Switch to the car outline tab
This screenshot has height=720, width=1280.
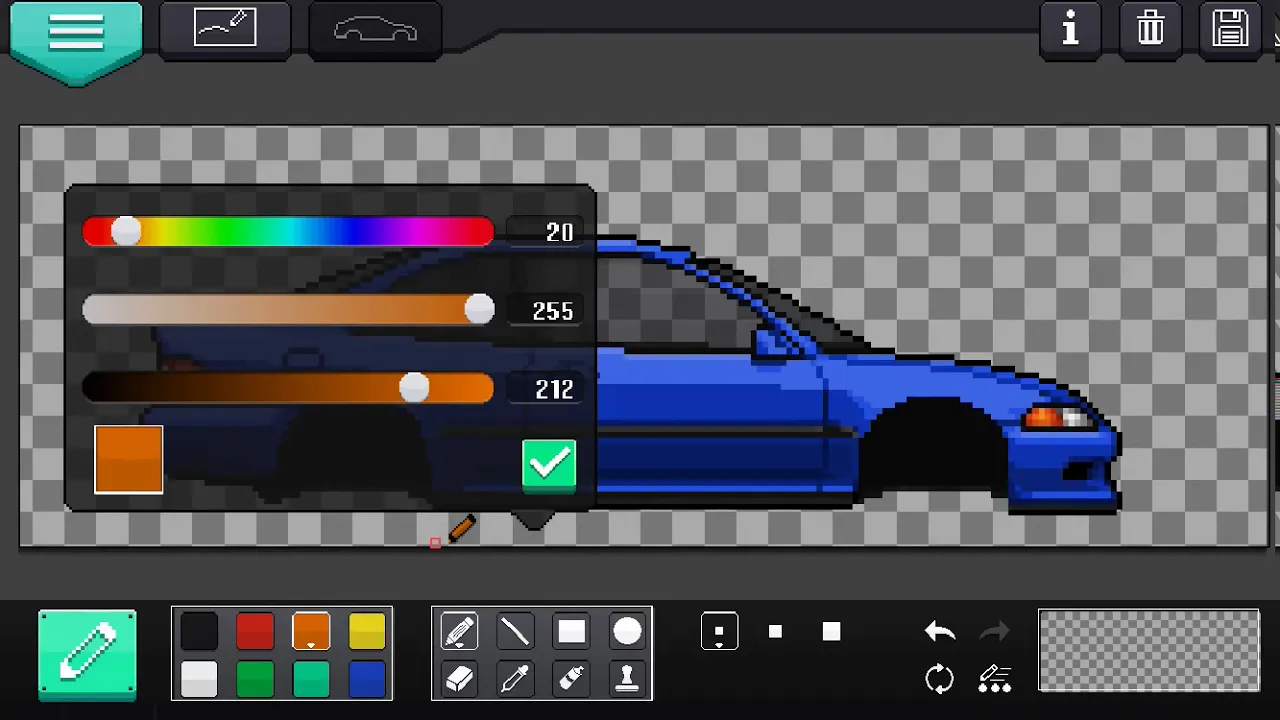pyautogui.click(x=375, y=28)
